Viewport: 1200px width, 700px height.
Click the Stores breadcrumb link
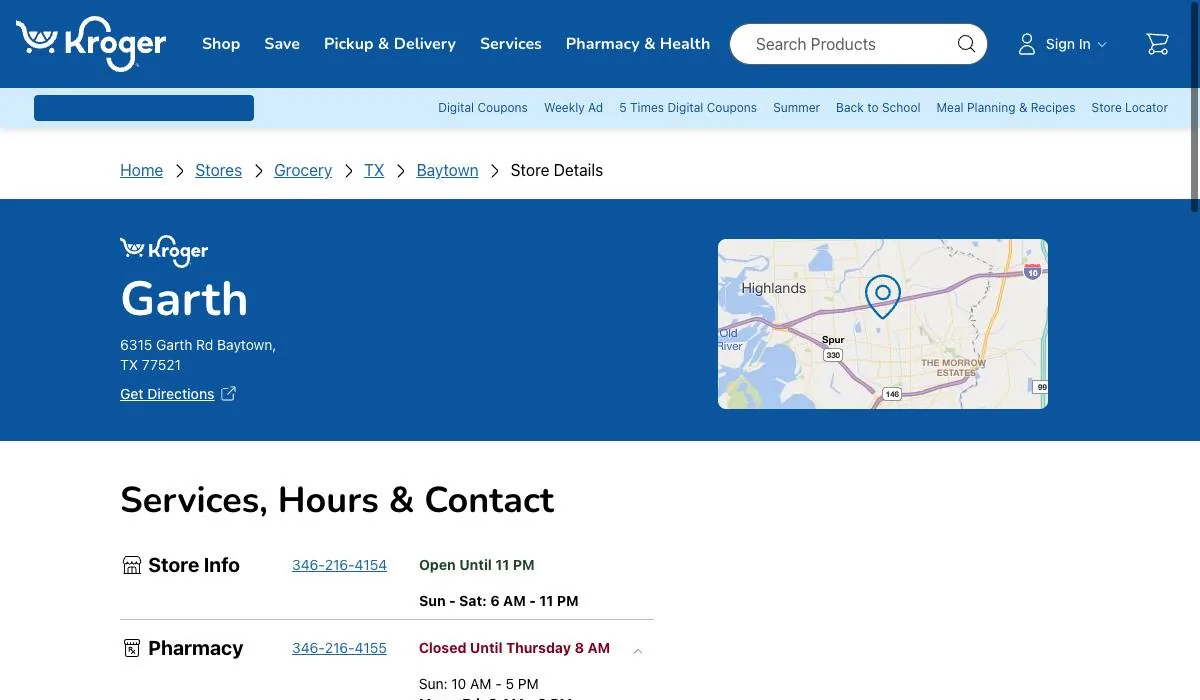pos(218,171)
